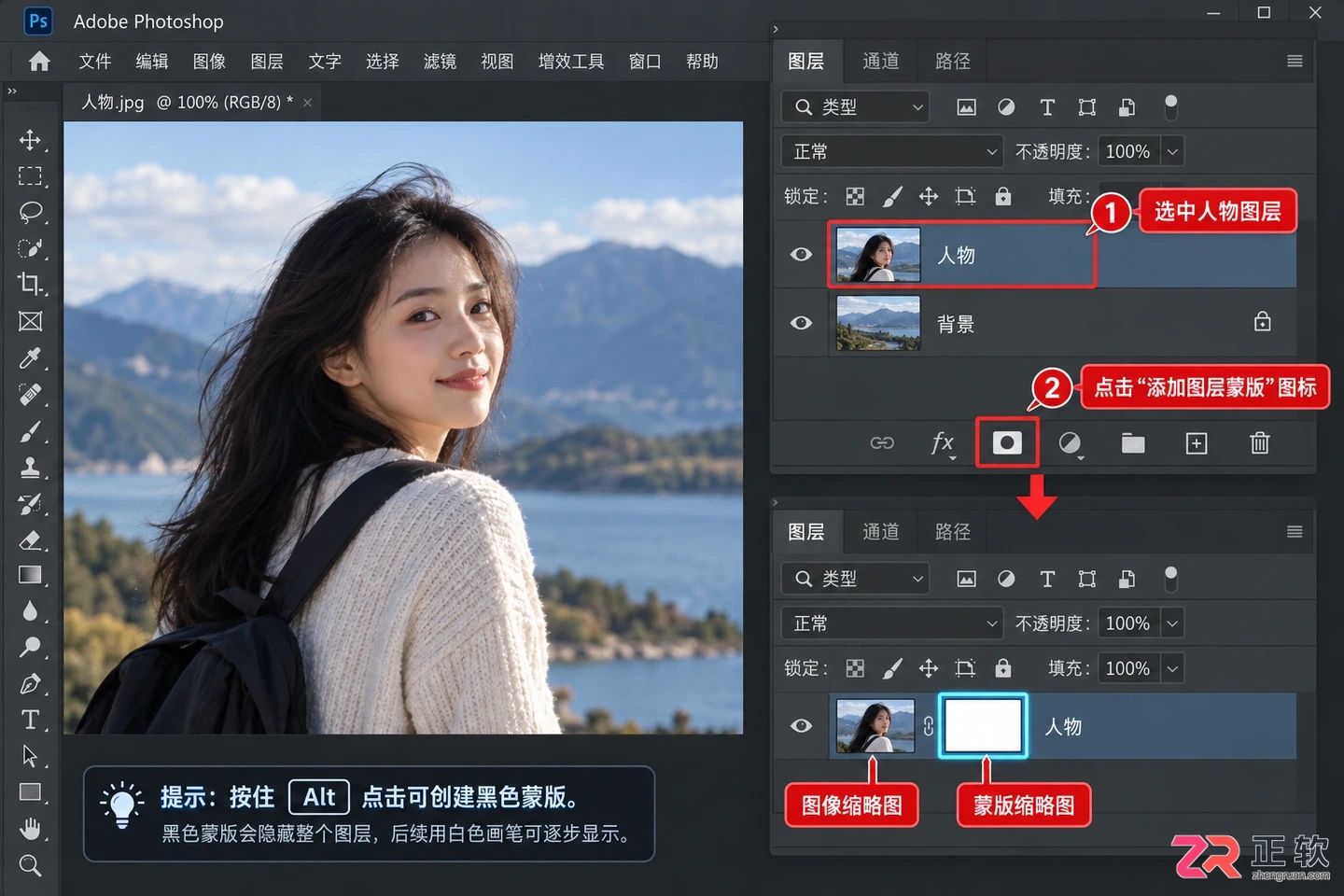Open the 增效工具 menu
Image resolution: width=1344 pixels, height=896 pixels.
571,62
